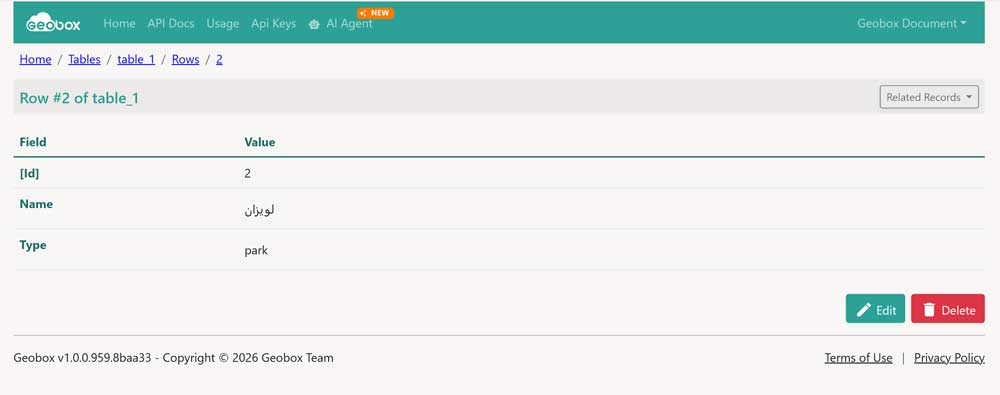Click the Type field label

click(x=33, y=245)
